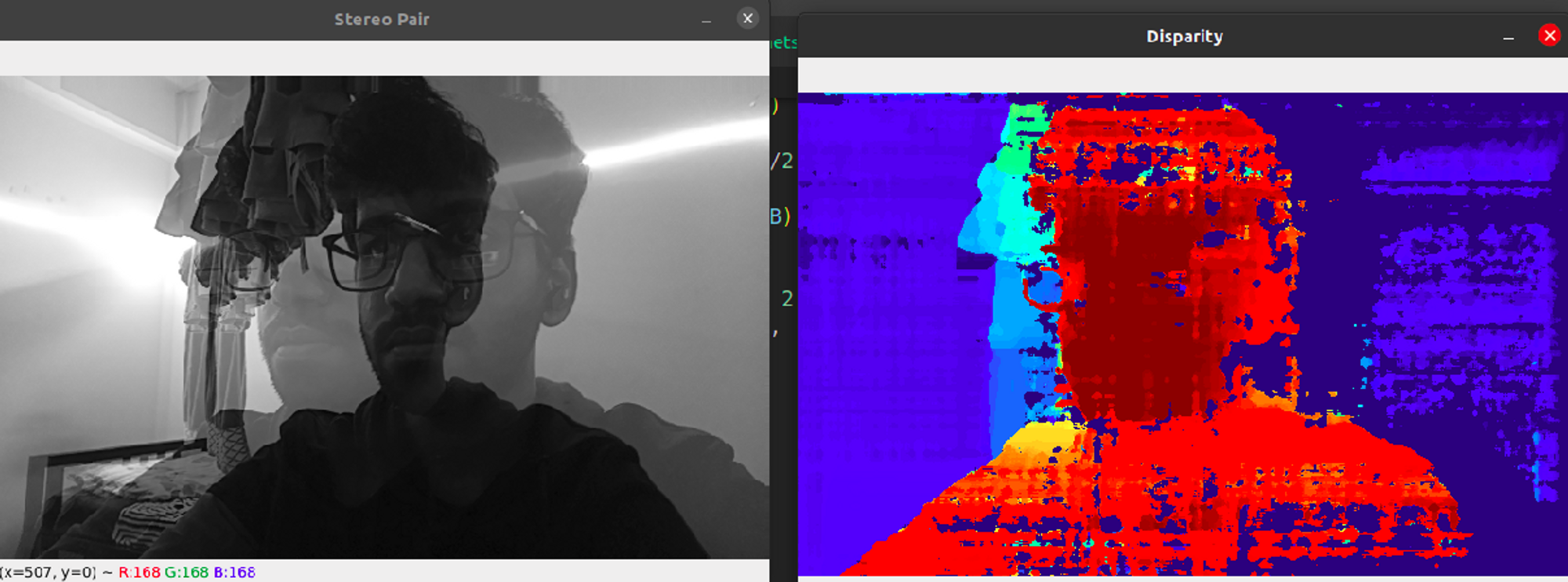Click the Stereo Pair title bar text
1568x582 pixels.
(x=382, y=19)
